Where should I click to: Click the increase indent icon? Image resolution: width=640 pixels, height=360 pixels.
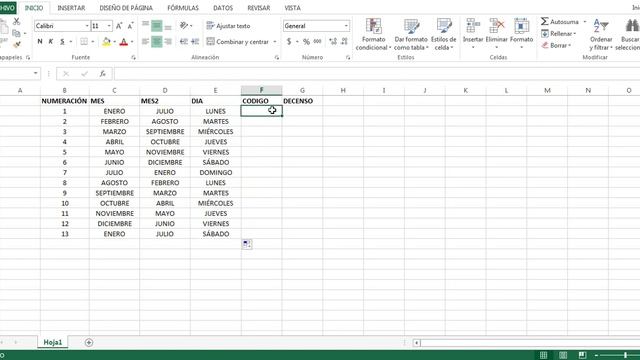(x=195, y=41)
